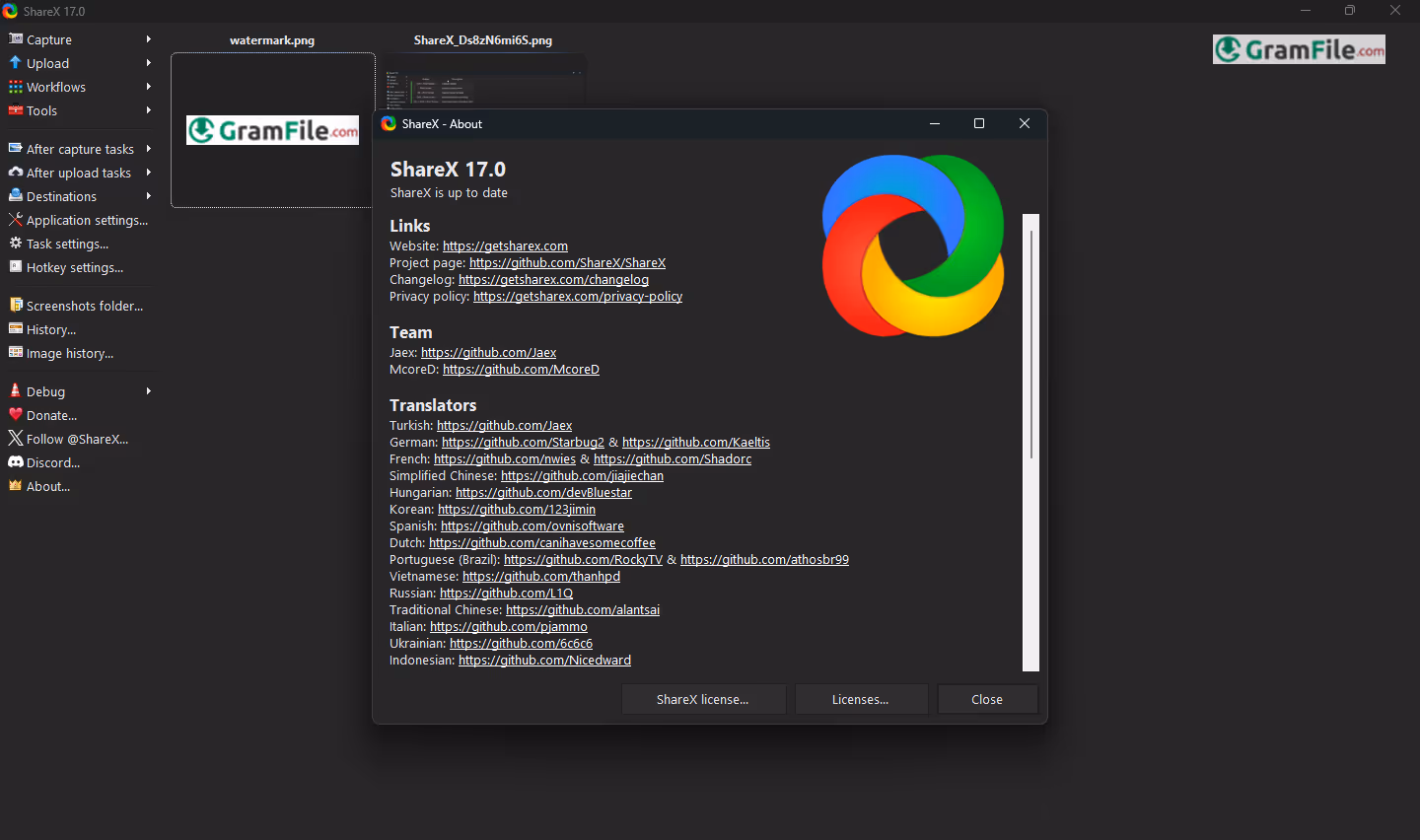Select the ShareX_Ds8zN6mi6S.png thumbnail

(483, 81)
